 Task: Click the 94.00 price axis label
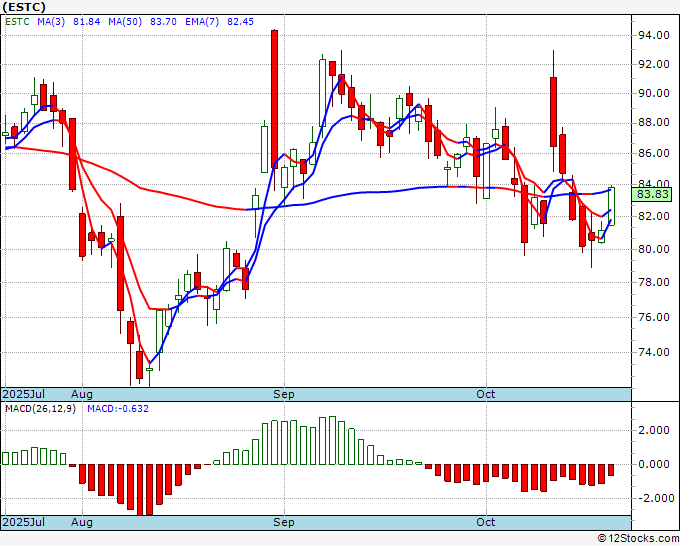tap(654, 36)
